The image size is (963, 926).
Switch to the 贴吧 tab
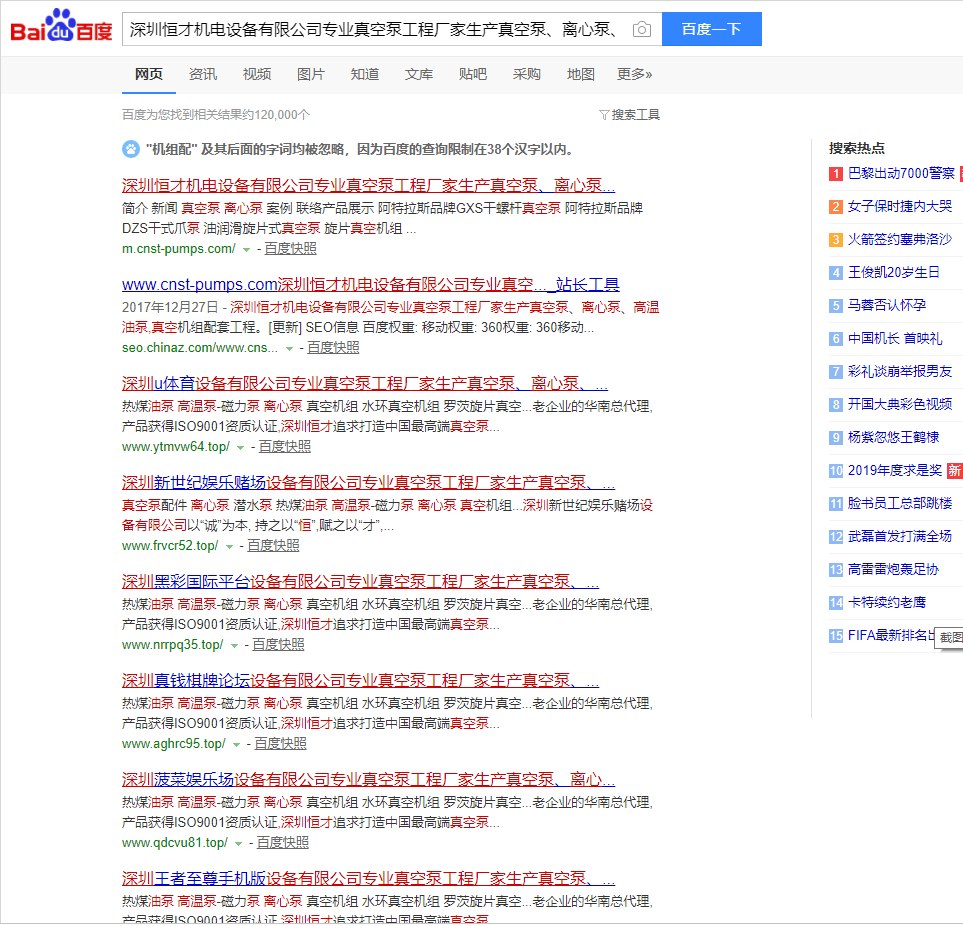point(473,74)
